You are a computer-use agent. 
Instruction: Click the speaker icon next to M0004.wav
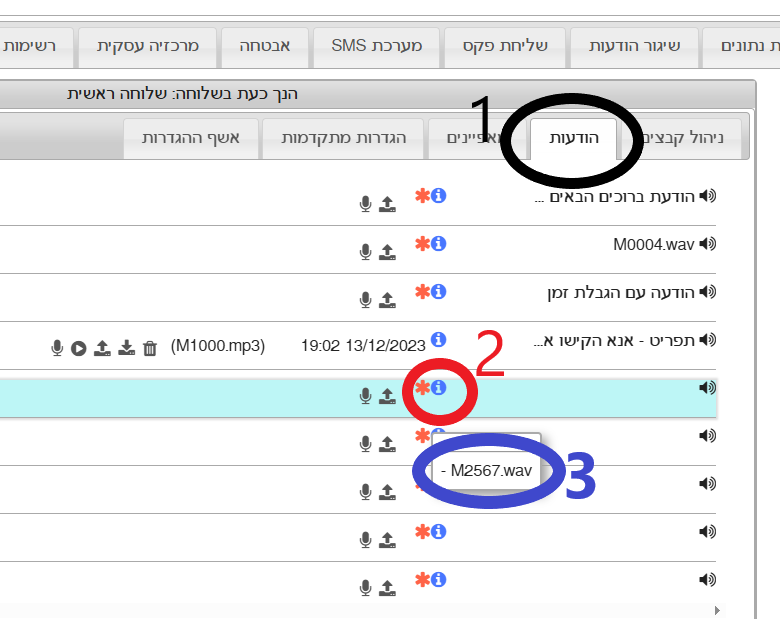(708, 244)
